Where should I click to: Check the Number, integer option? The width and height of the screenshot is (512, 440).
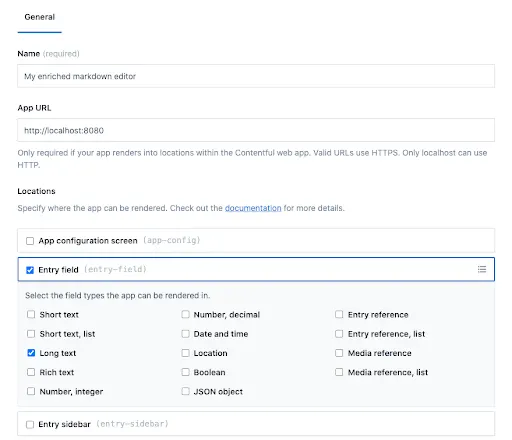click(31, 391)
